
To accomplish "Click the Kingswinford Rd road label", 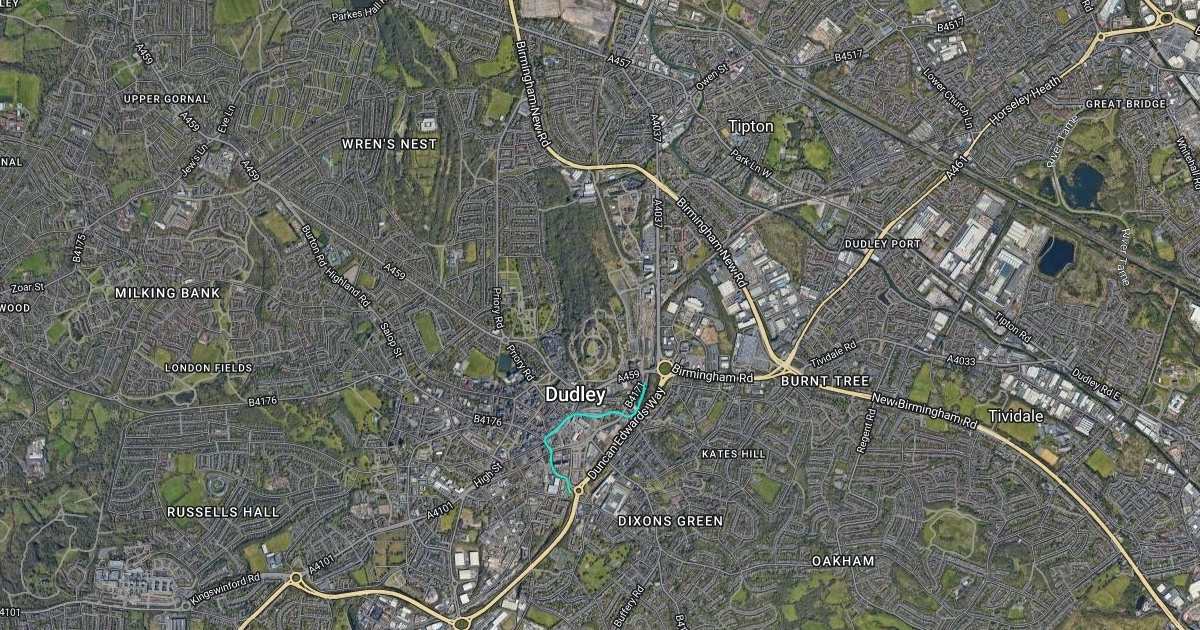I will [223, 591].
